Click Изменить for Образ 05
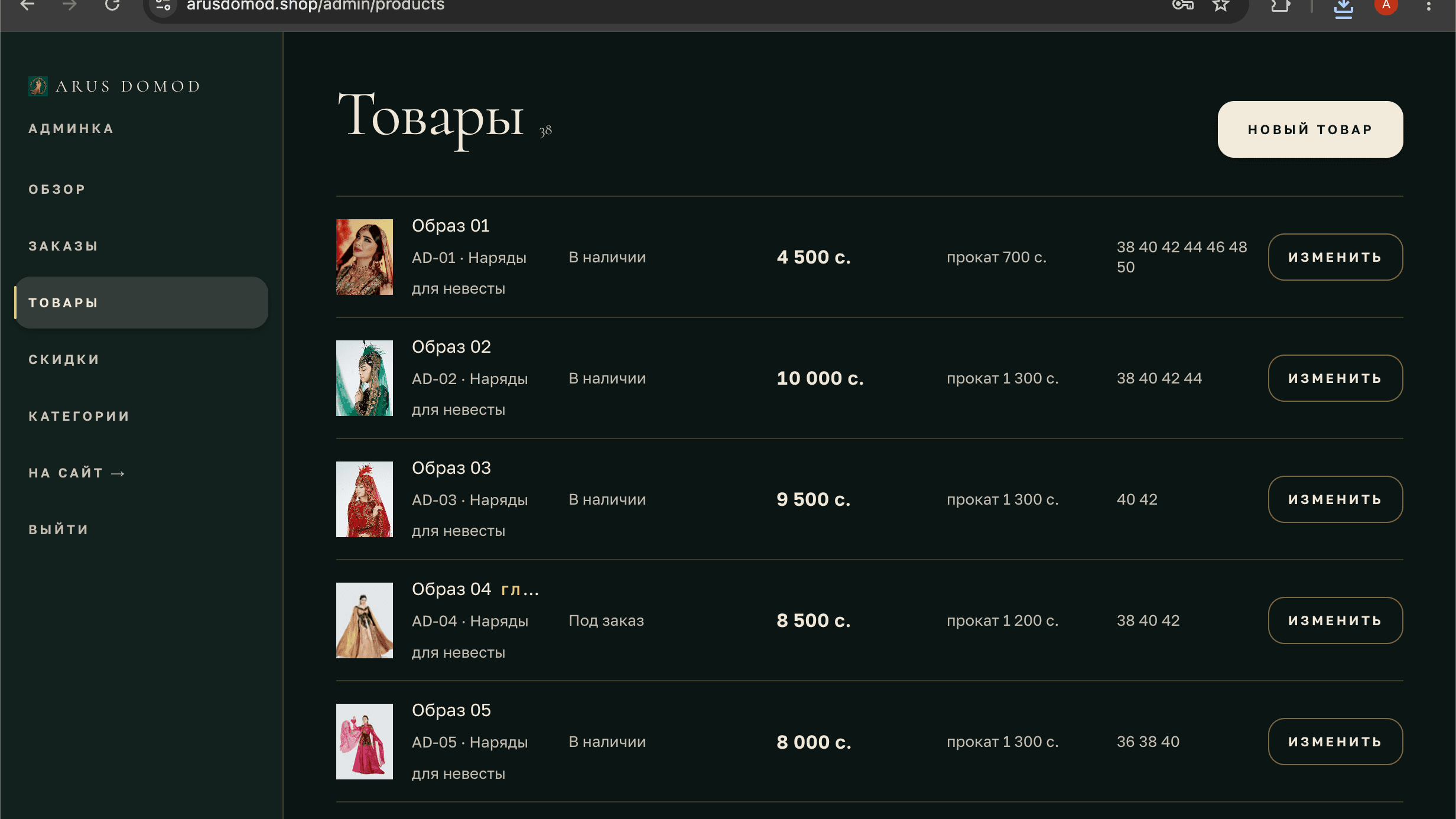The width and height of the screenshot is (1456, 819). (1335, 742)
